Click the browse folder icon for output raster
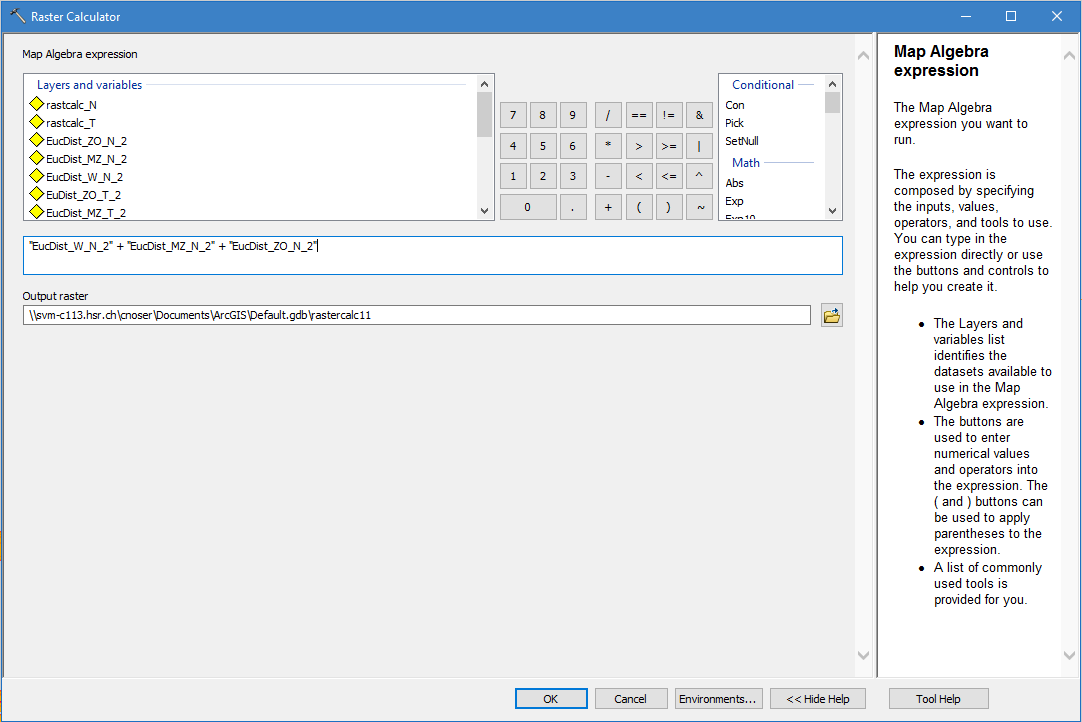 point(831,316)
